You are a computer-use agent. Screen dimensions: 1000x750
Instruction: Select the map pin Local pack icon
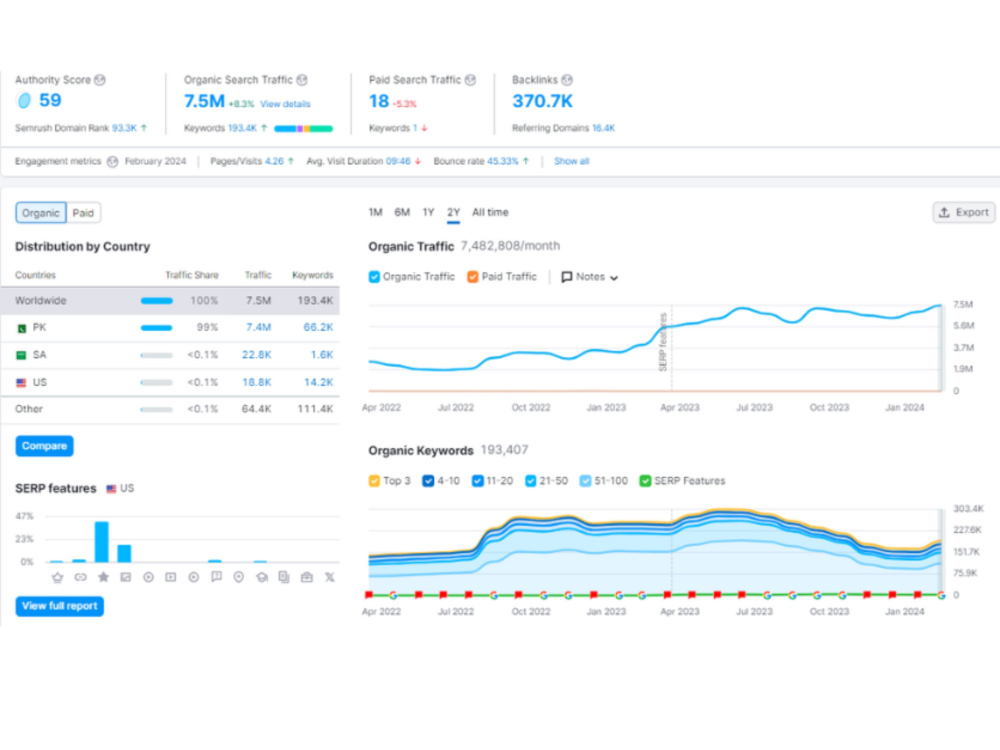point(239,577)
